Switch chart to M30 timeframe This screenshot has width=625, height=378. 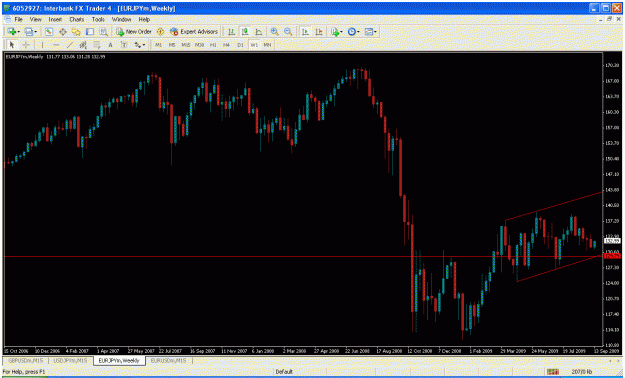tap(199, 45)
